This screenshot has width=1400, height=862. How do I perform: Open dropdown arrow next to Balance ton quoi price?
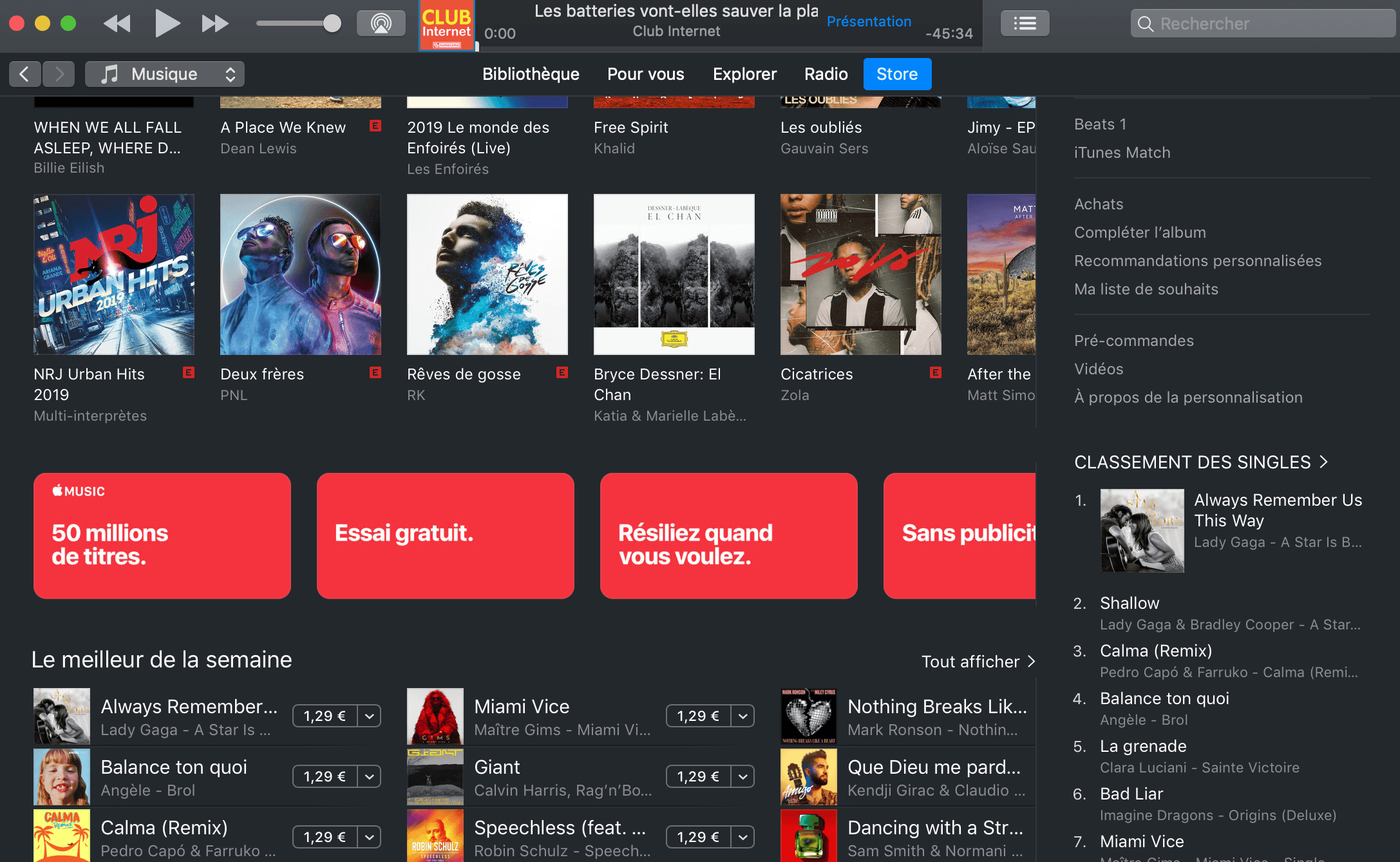[x=370, y=776]
